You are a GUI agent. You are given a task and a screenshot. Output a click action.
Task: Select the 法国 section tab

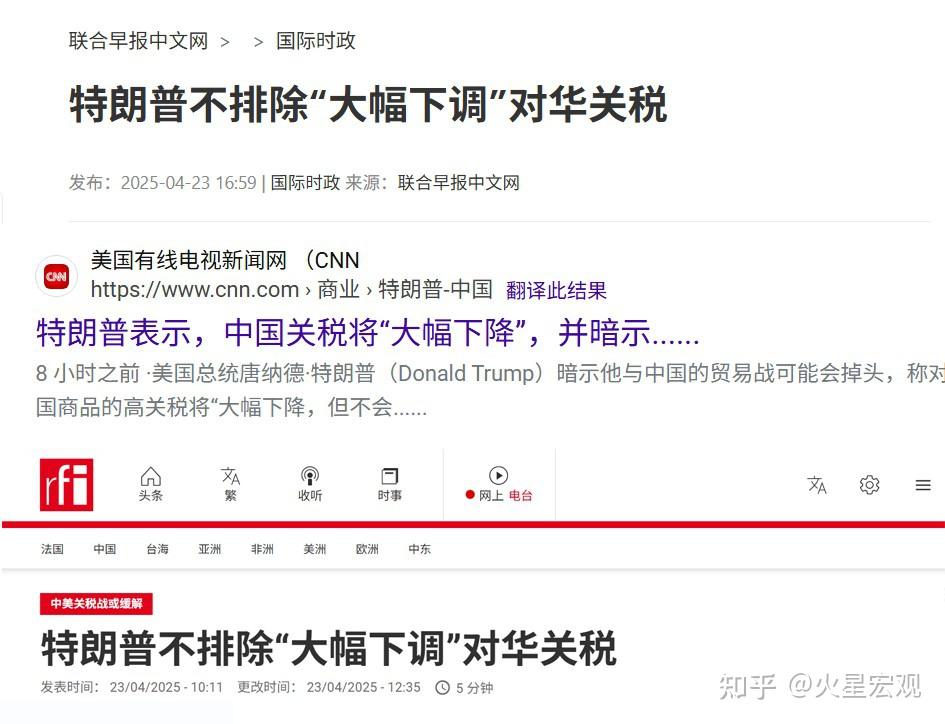[52, 549]
